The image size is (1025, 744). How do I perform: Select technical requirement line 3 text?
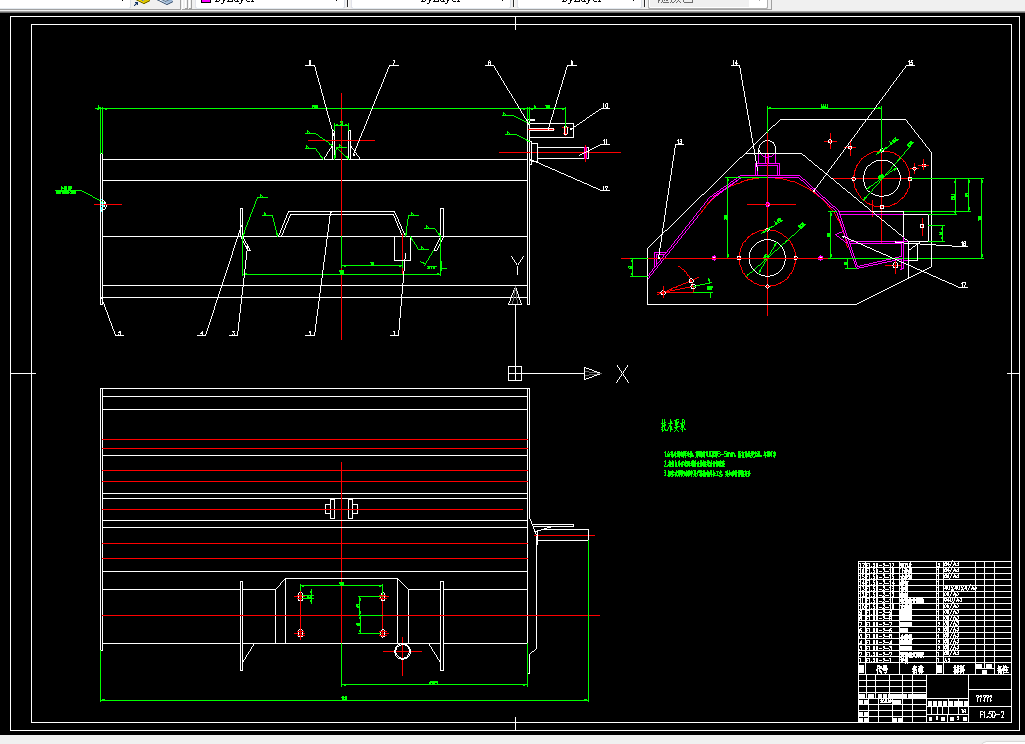click(707, 473)
